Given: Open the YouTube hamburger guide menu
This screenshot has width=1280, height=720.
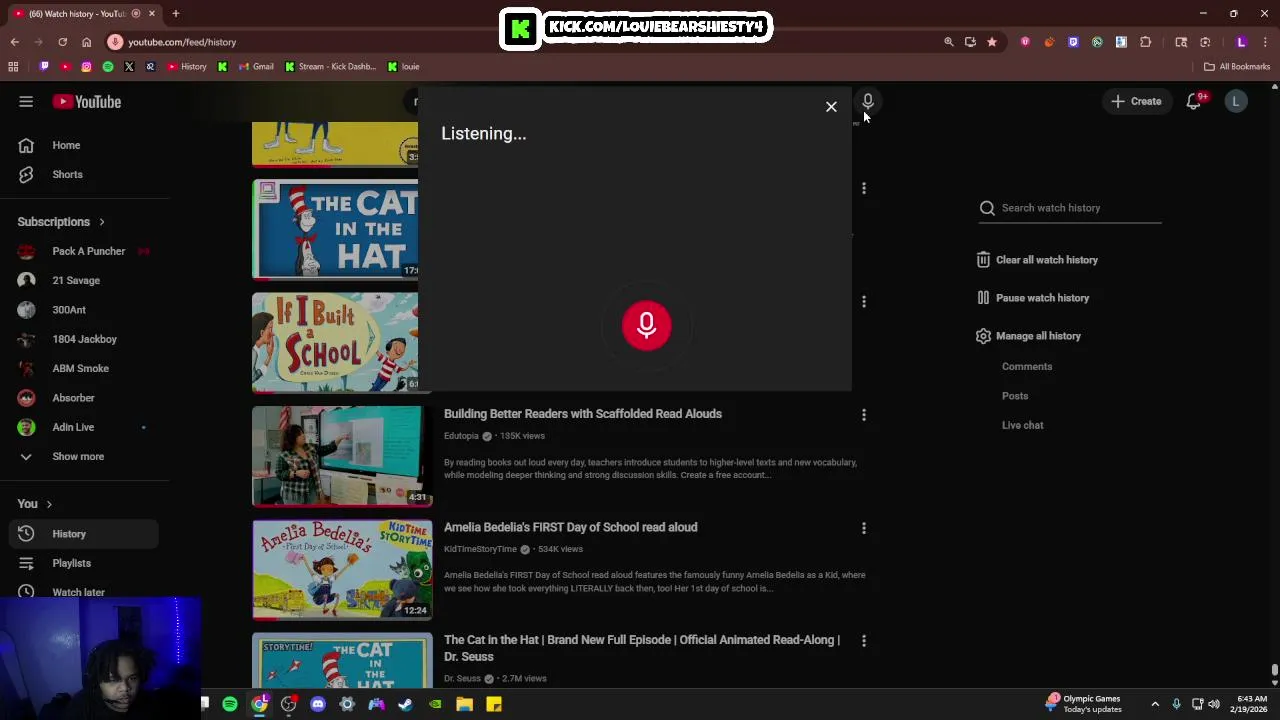Looking at the screenshot, I should 26,101.
